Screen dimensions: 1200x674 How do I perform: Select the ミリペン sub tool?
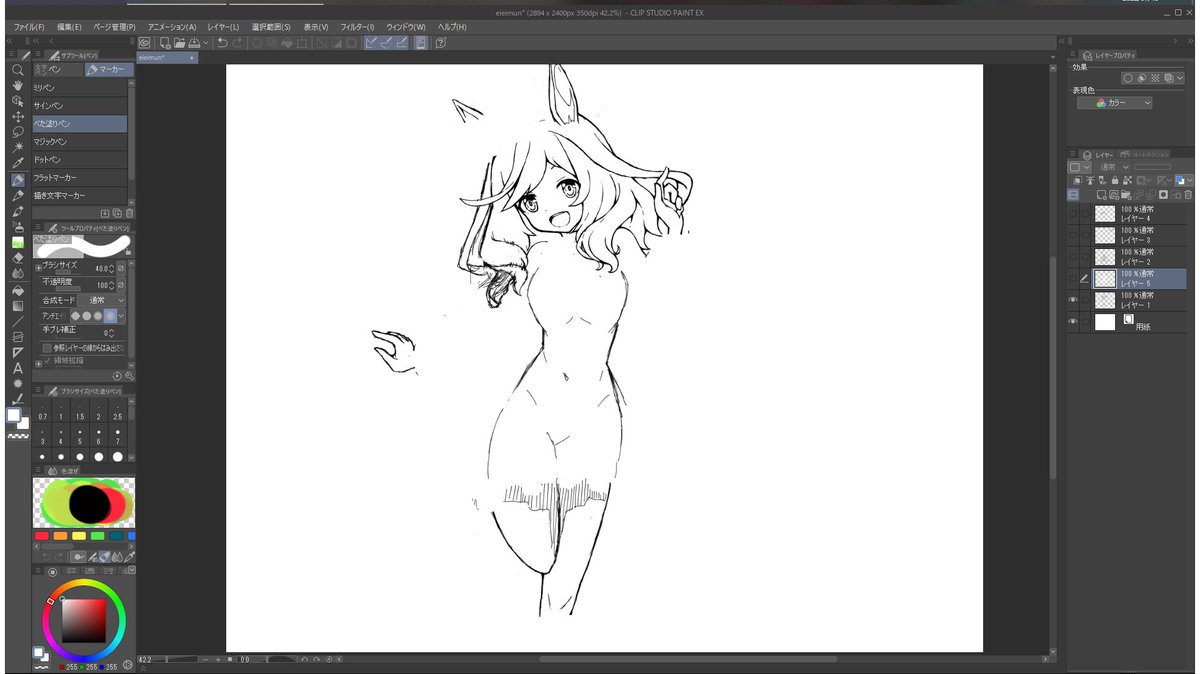pos(80,87)
